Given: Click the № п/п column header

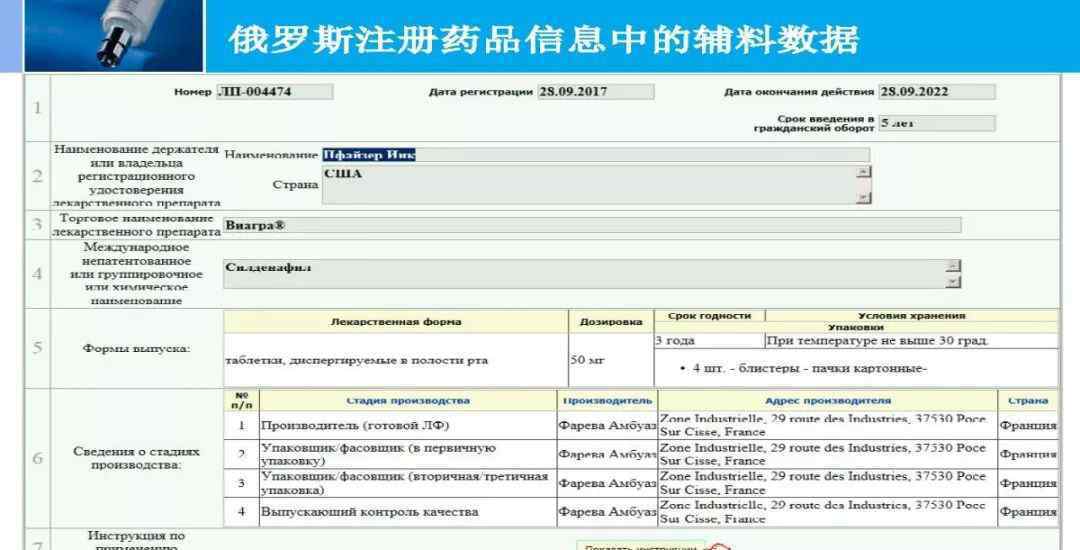Looking at the screenshot, I should 242,401.
